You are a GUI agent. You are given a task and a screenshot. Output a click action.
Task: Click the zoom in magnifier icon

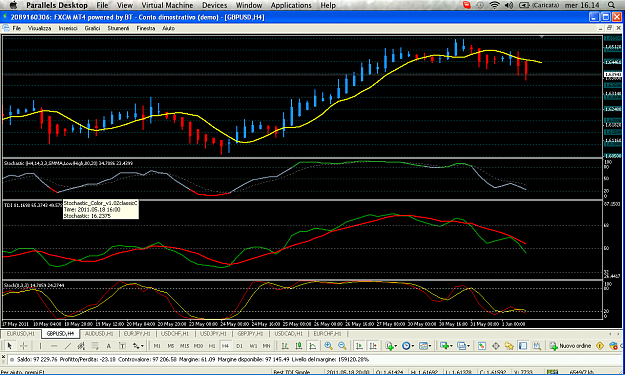click(328, 346)
